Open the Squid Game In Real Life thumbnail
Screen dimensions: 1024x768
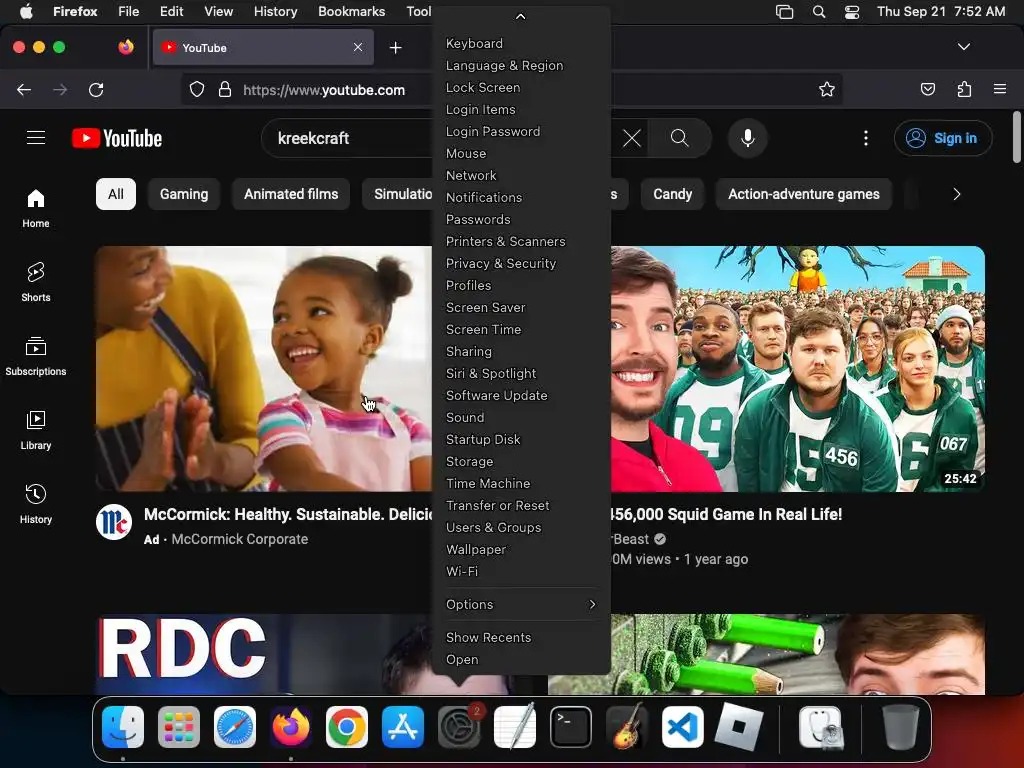(x=797, y=368)
